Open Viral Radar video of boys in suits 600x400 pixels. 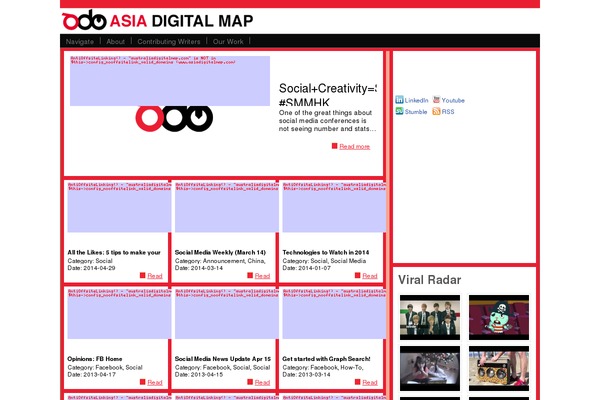click(430, 317)
